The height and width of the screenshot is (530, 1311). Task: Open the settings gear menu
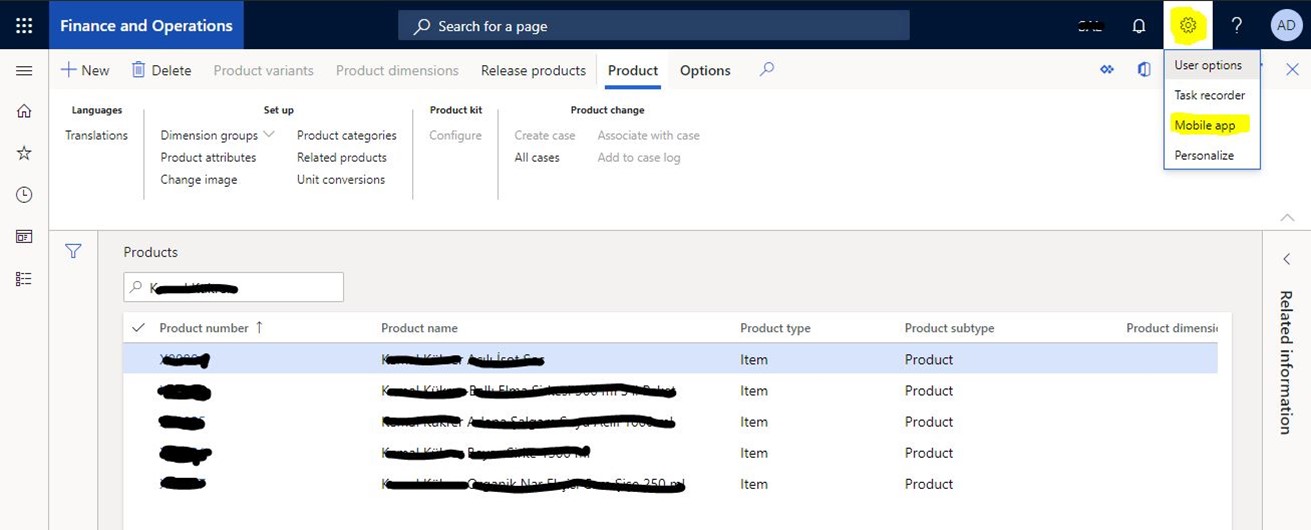(1188, 26)
